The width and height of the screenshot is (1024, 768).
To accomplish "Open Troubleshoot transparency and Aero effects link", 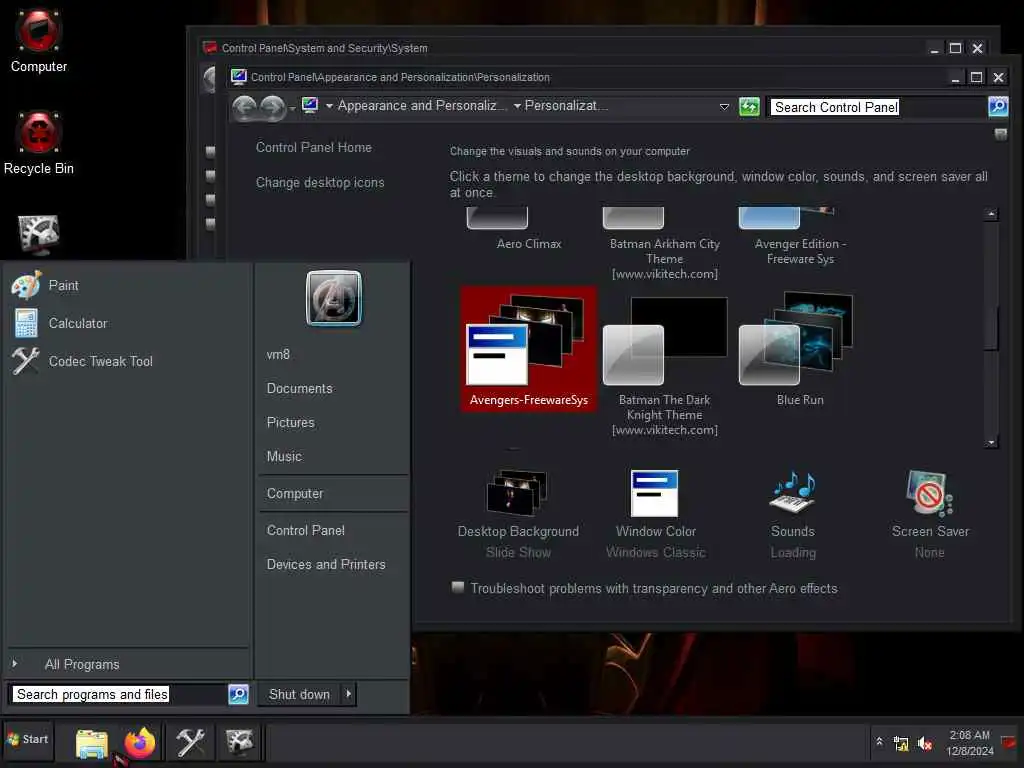I will [654, 588].
